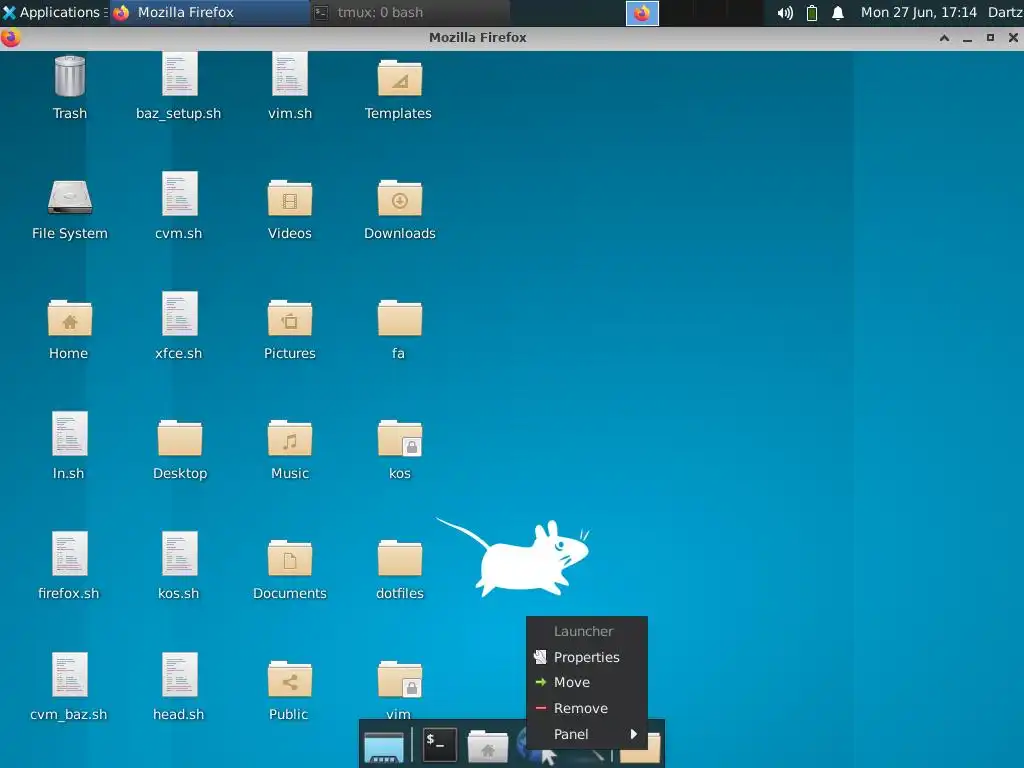1024x768 pixels.
Task: Select the fa folder
Action: tap(400, 319)
